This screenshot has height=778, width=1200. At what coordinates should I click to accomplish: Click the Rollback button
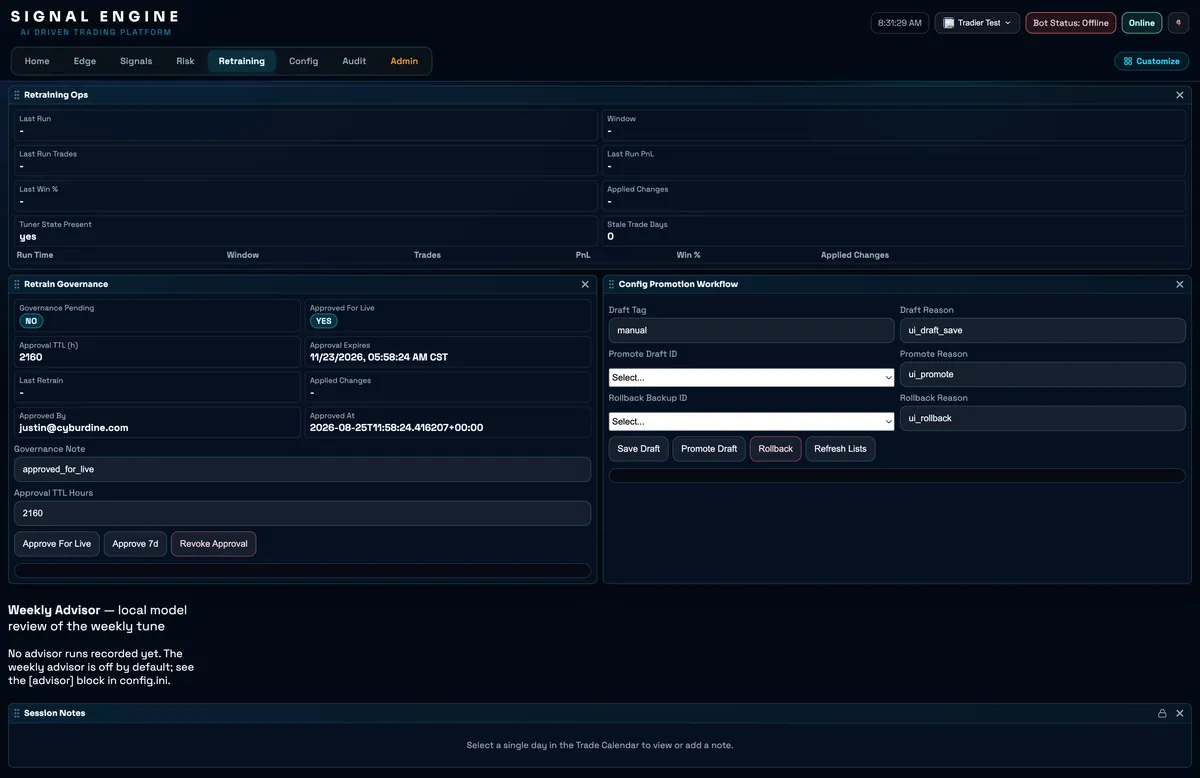(776, 449)
